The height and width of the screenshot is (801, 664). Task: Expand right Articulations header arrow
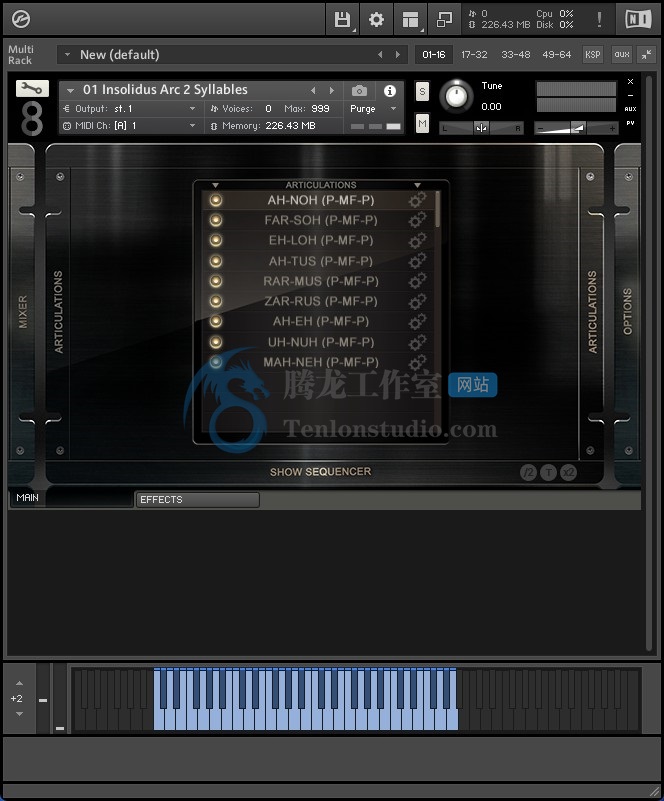pos(417,185)
